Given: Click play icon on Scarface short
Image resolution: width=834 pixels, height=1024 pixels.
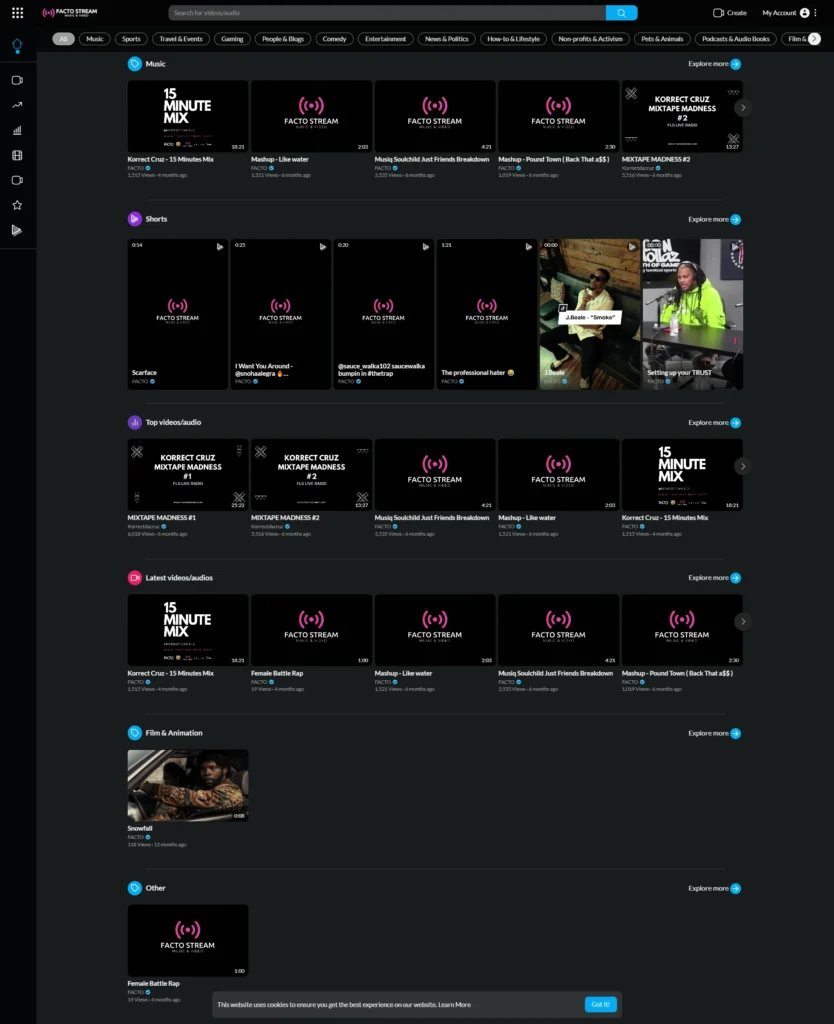Looking at the screenshot, I should (220, 246).
